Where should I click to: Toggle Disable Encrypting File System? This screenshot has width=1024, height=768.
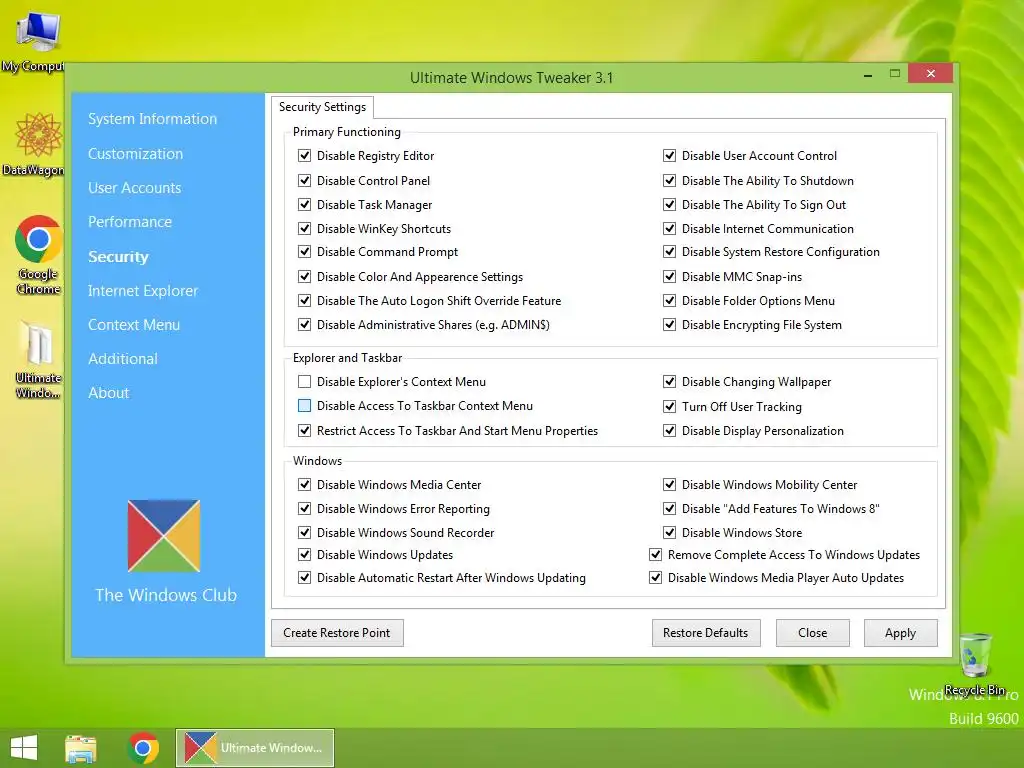tap(669, 325)
